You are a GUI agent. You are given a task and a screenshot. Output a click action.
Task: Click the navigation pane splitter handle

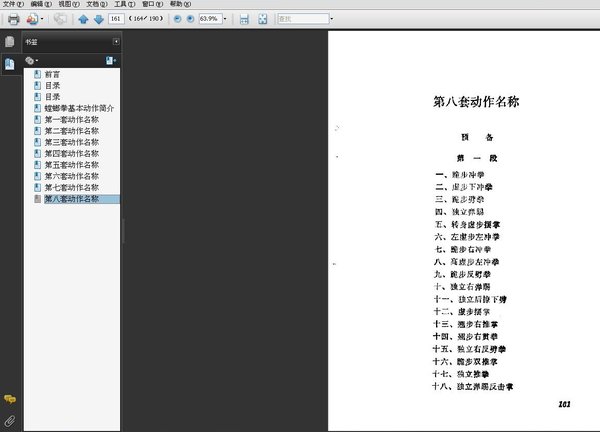click(x=123, y=231)
